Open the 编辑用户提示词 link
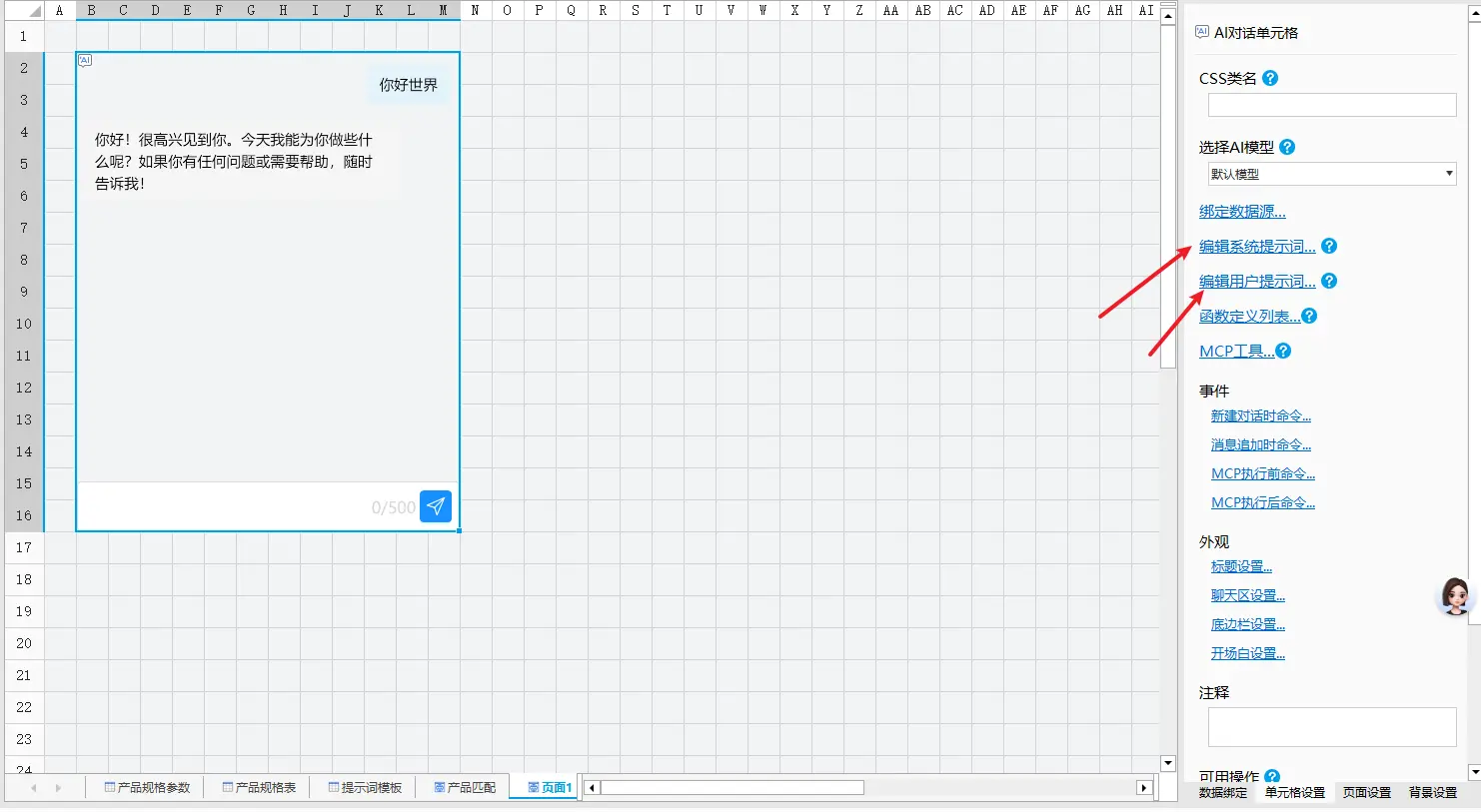1481x812 pixels. point(1257,282)
